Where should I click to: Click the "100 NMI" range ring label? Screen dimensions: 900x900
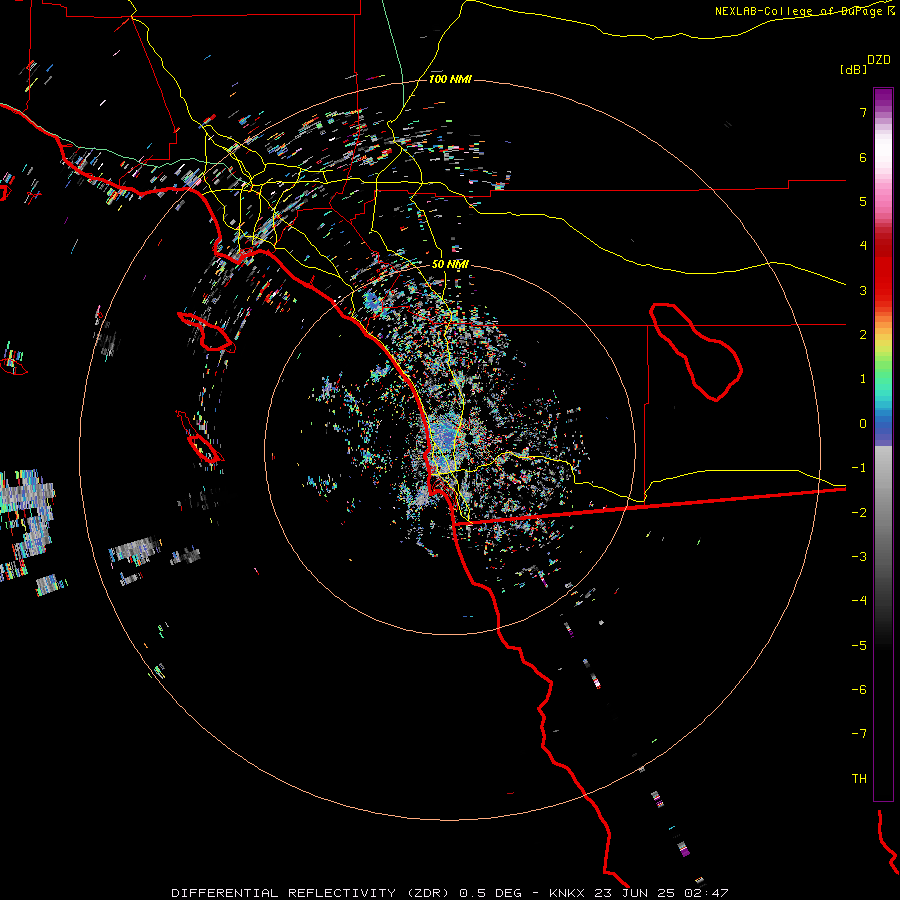[450, 79]
